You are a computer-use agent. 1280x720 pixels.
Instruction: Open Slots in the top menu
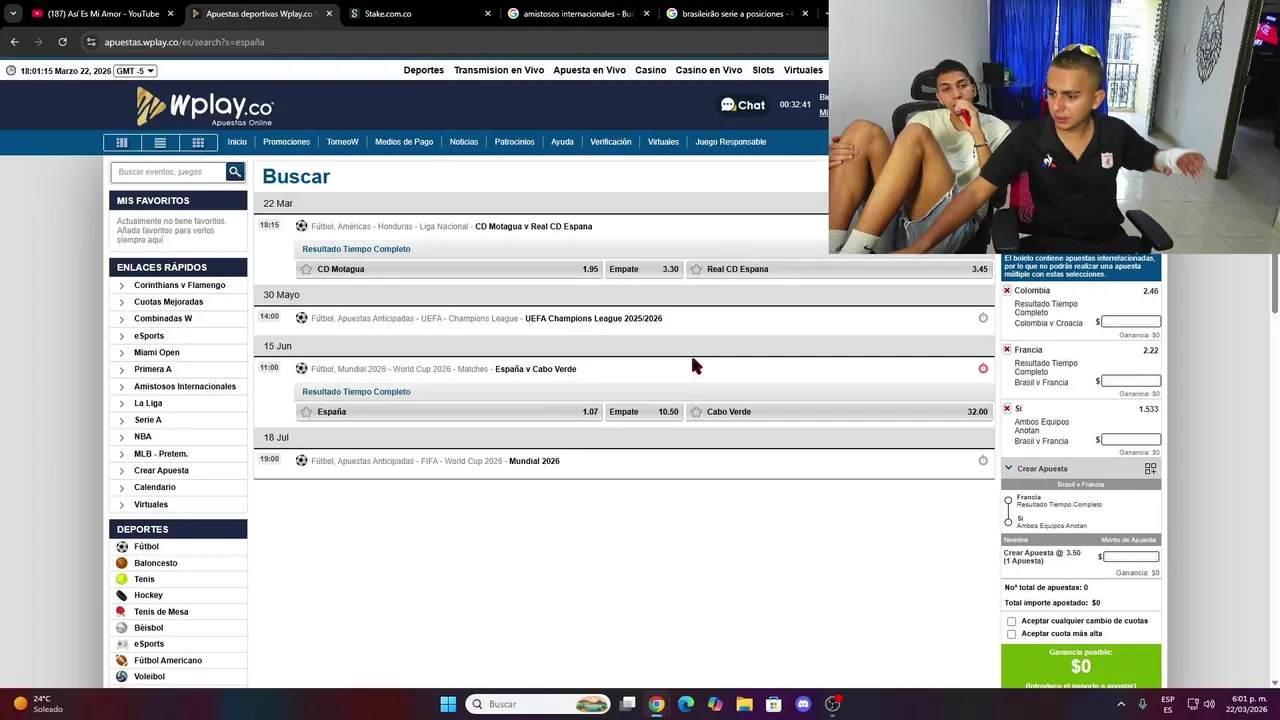point(763,70)
